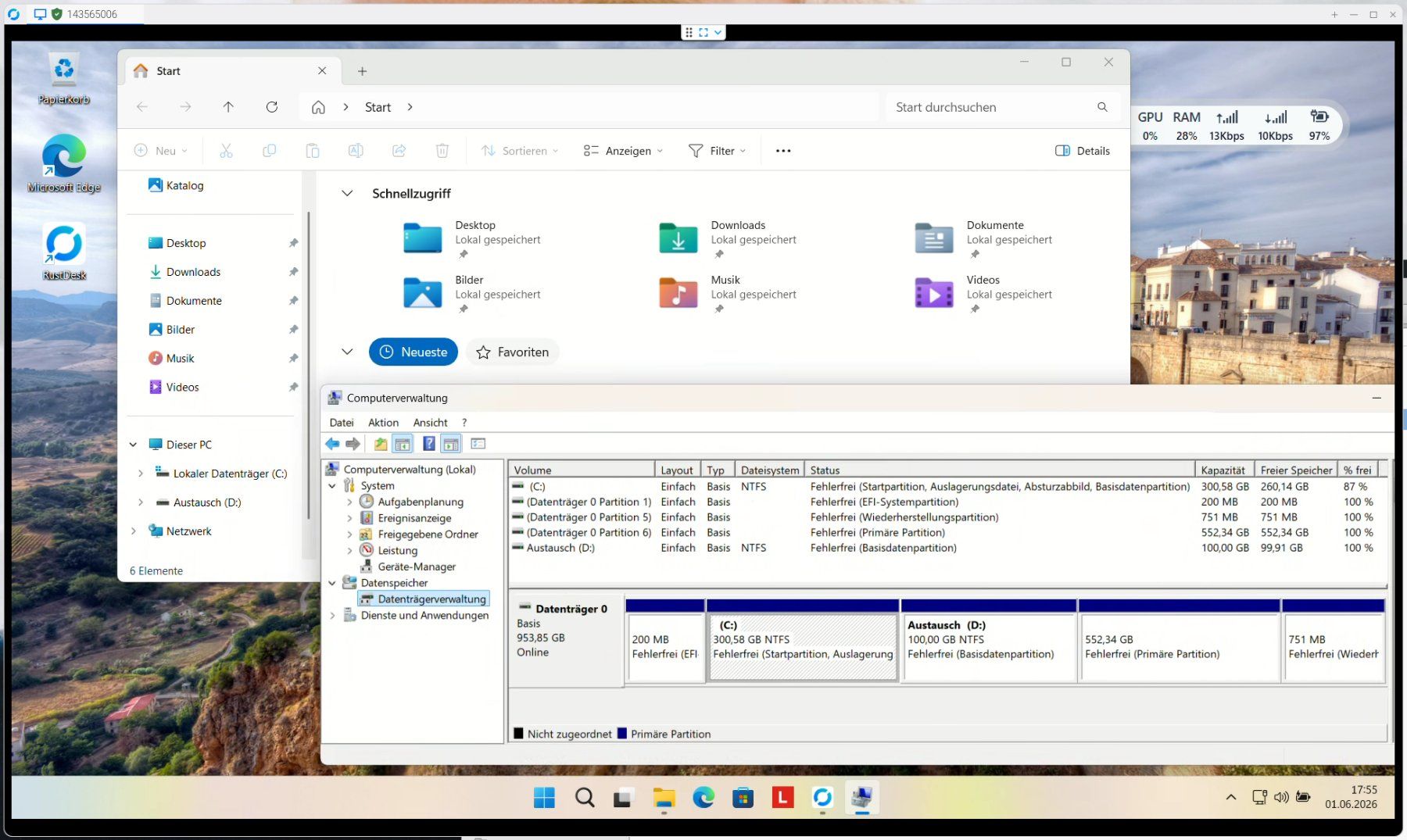Open the Aktion menu
1407x840 pixels.
tap(383, 423)
